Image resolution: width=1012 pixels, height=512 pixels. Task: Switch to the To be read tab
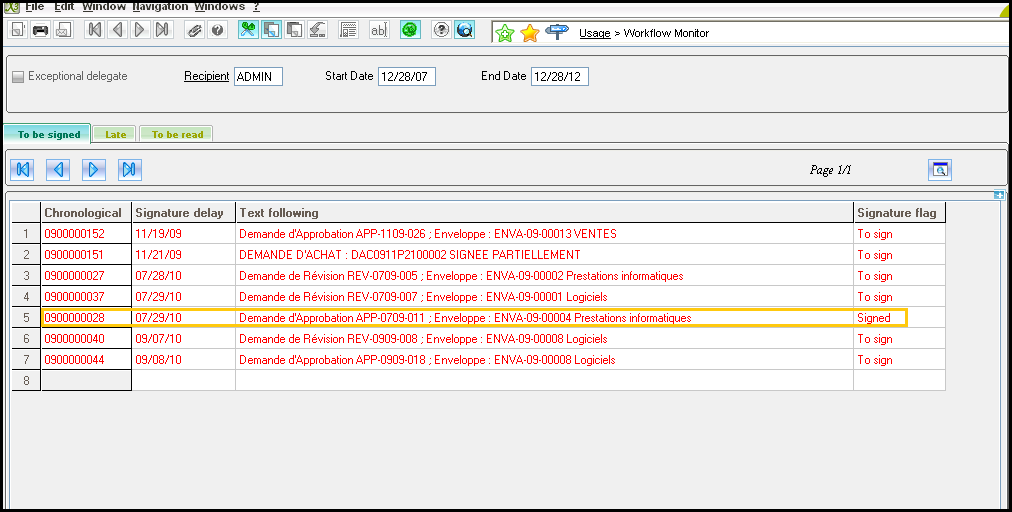(177, 134)
